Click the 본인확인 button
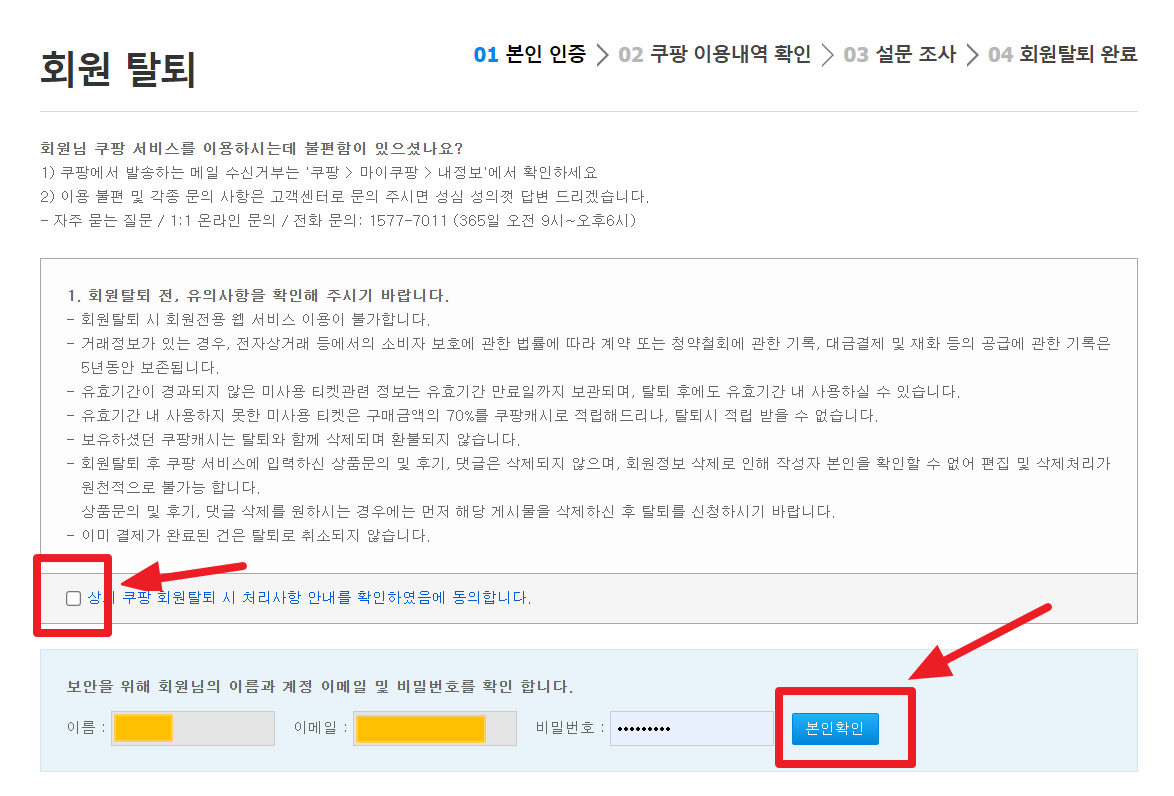 click(835, 729)
